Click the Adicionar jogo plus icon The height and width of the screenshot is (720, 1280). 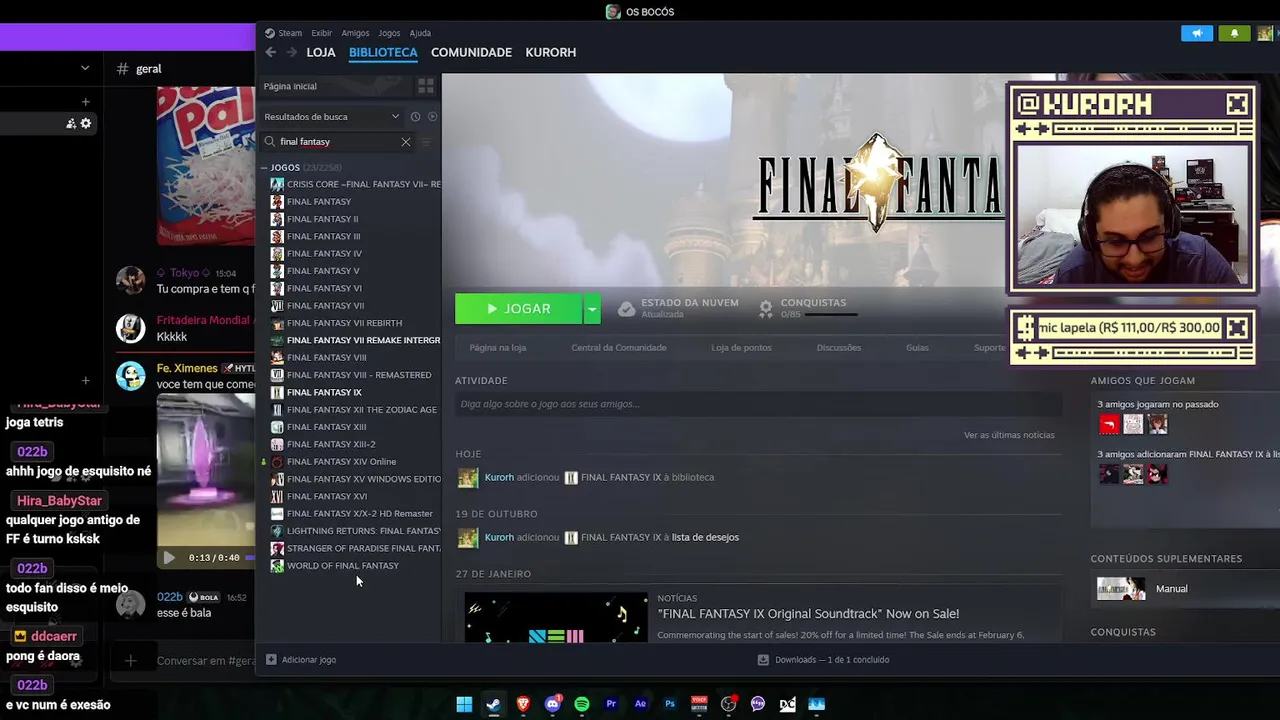tap(271, 660)
